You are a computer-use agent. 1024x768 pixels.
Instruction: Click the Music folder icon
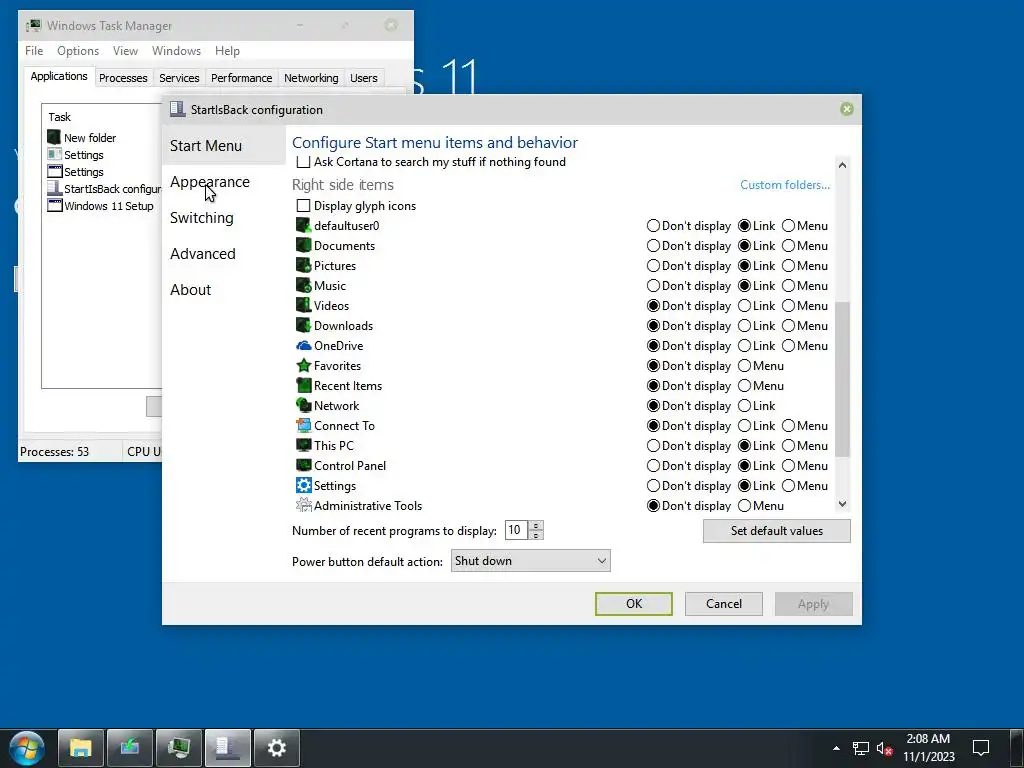[303, 285]
